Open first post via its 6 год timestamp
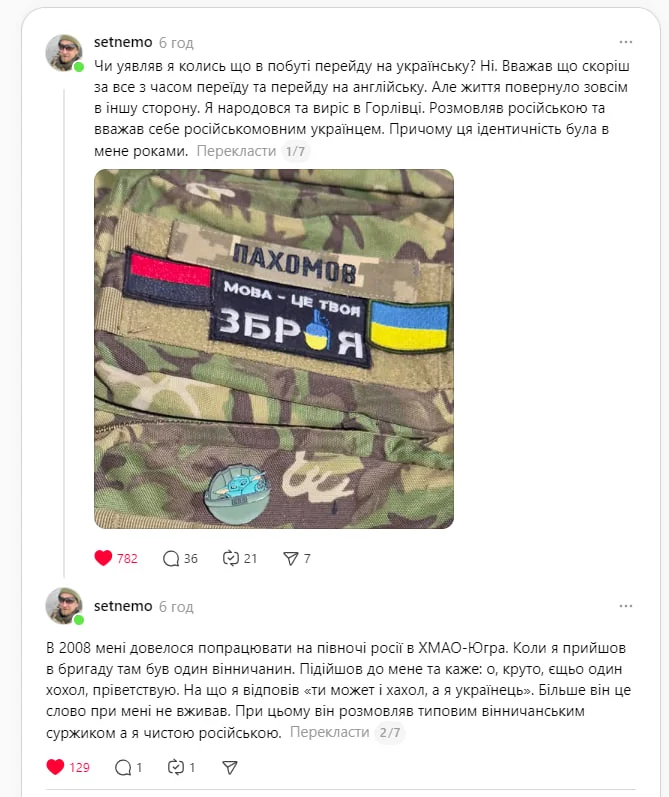 176,43
